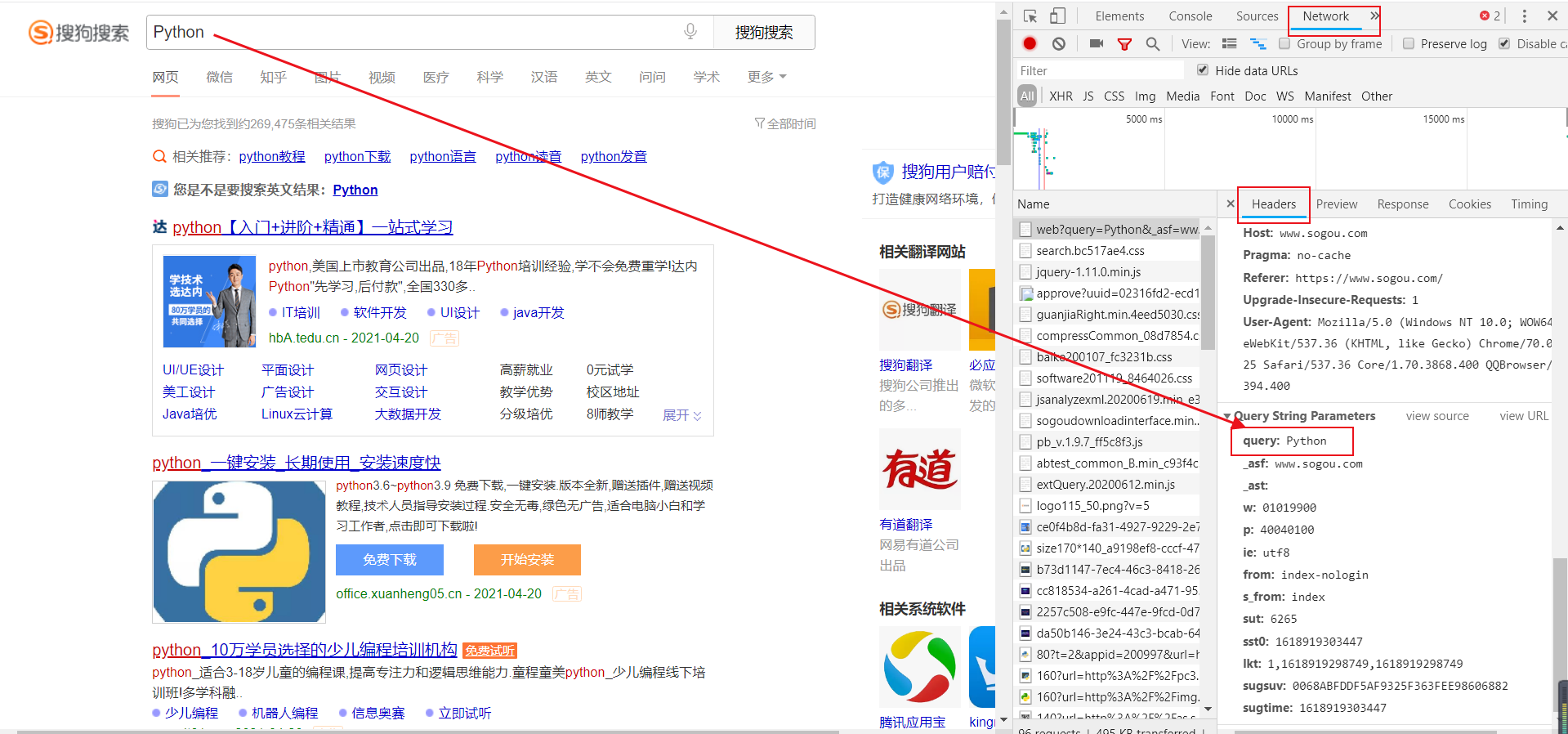Open the python教程 related suggestion link
Image resolution: width=1568 pixels, height=734 pixels.
[272, 156]
